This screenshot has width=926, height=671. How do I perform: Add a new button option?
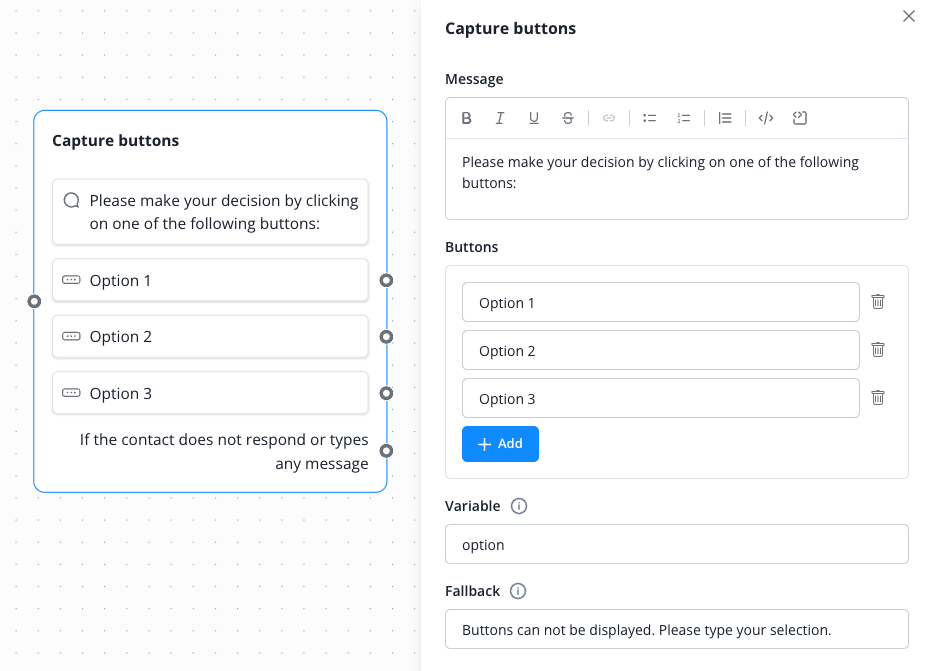point(500,444)
